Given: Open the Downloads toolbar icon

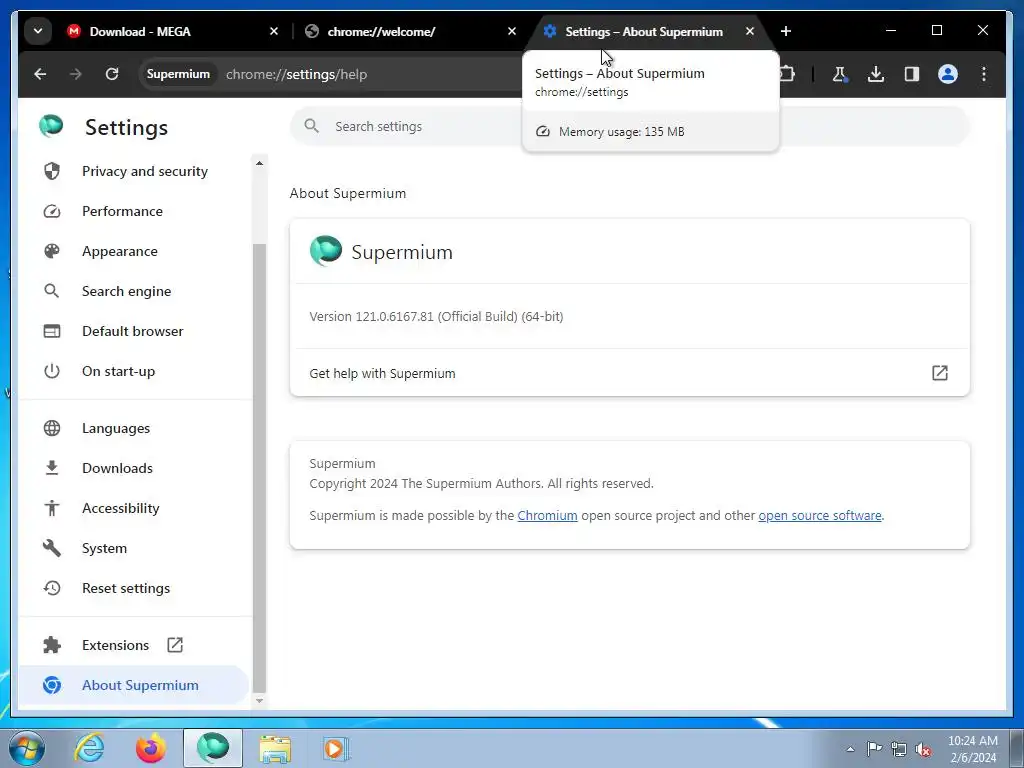Looking at the screenshot, I should (876, 74).
